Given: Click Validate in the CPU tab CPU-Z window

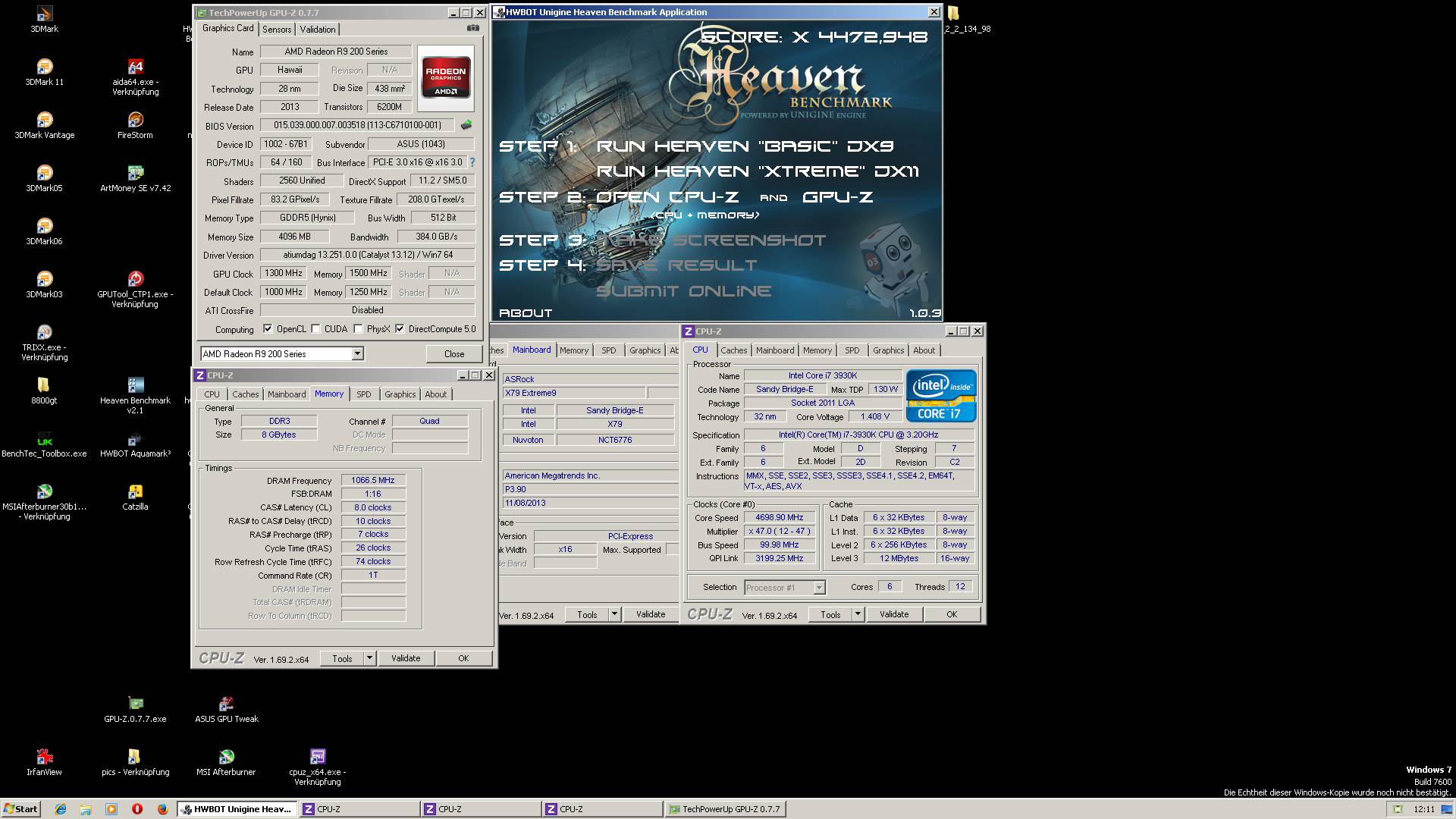Looking at the screenshot, I should 894,614.
